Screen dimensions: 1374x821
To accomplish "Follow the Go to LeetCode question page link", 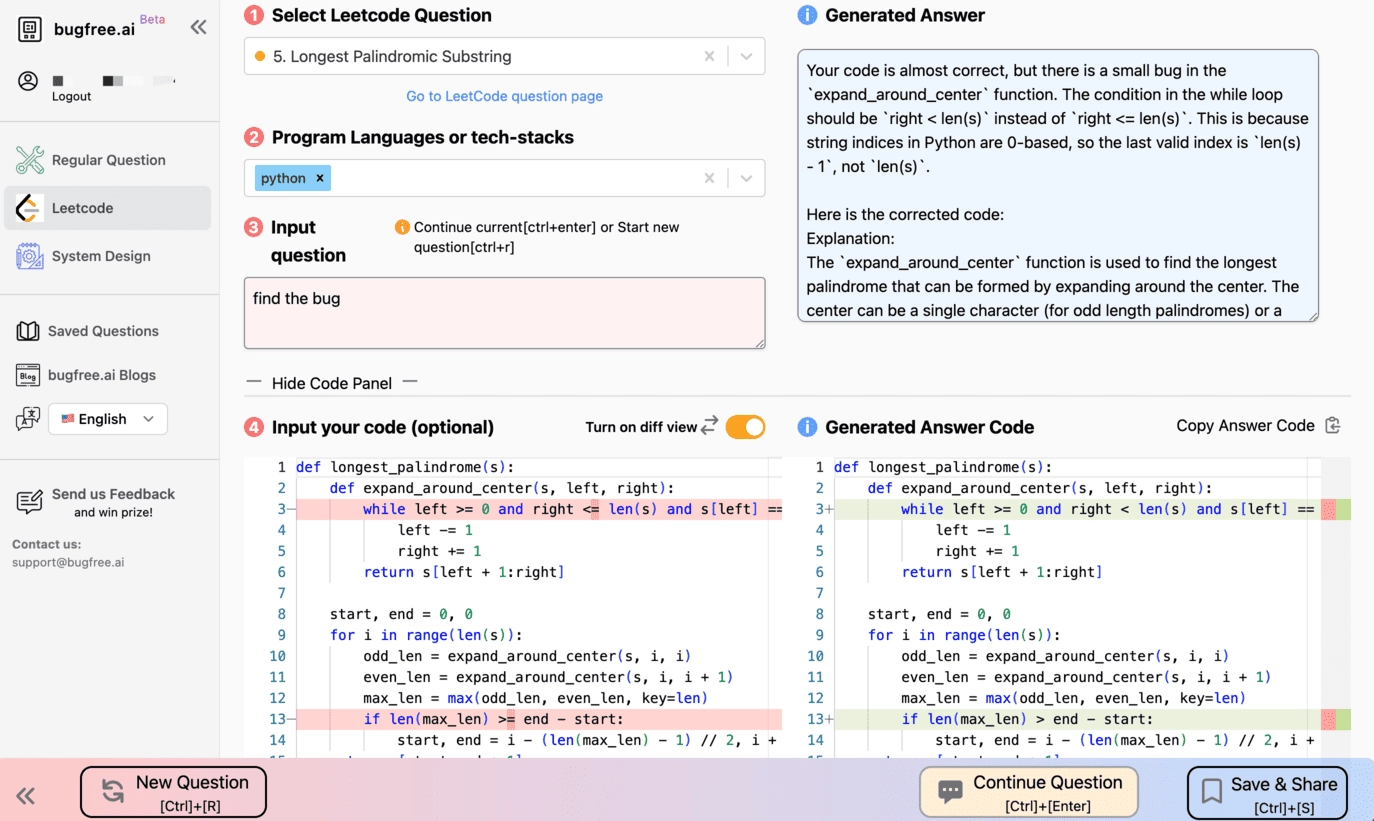I will 504,96.
